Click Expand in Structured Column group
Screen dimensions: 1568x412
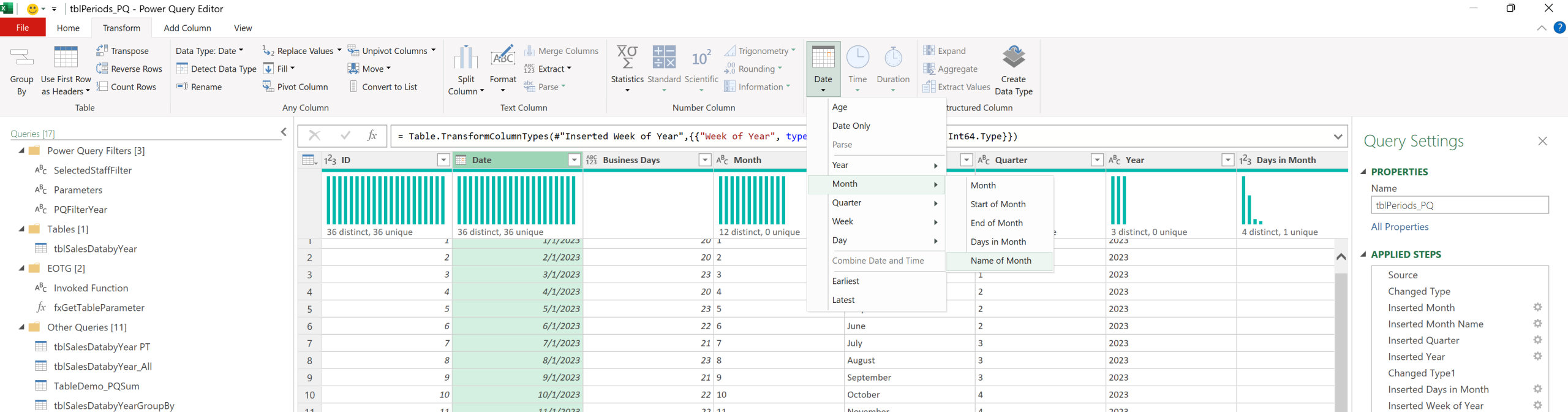tap(944, 51)
